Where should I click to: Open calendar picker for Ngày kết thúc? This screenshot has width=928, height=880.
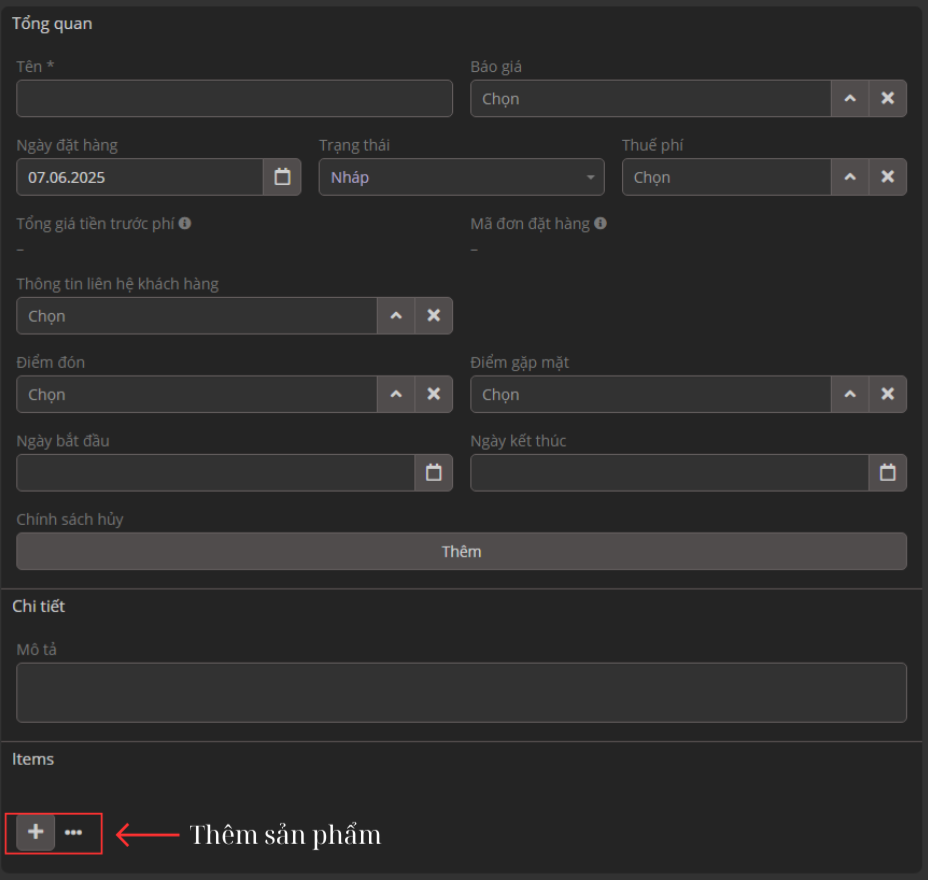click(x=887, y=473)
